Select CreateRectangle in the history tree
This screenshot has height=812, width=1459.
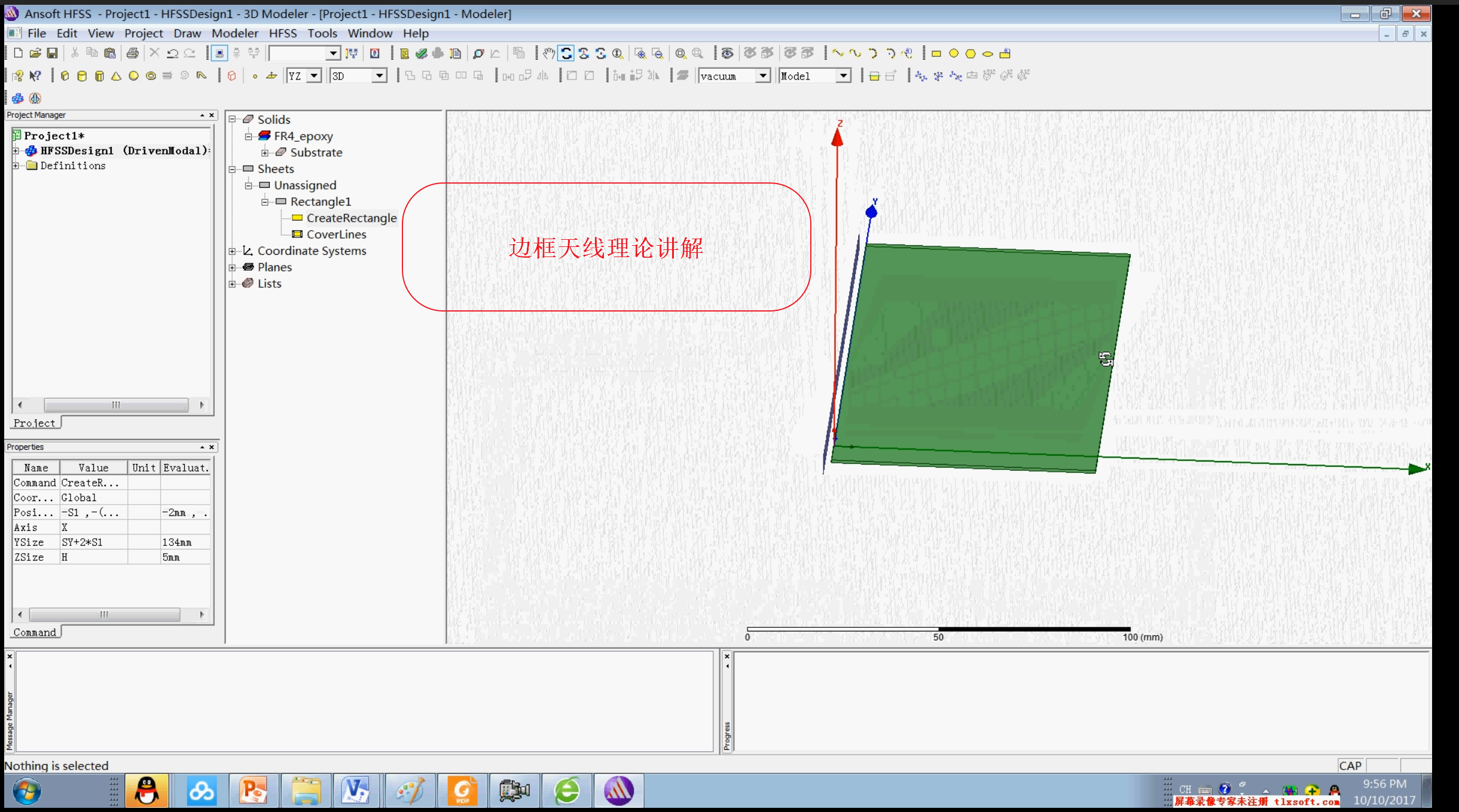(352, 218)
